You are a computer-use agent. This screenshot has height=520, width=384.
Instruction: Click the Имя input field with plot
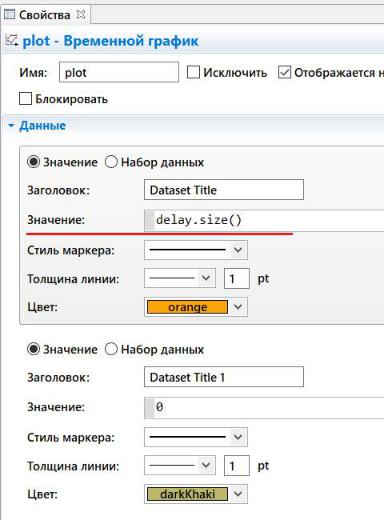click(x=119, y=72)
